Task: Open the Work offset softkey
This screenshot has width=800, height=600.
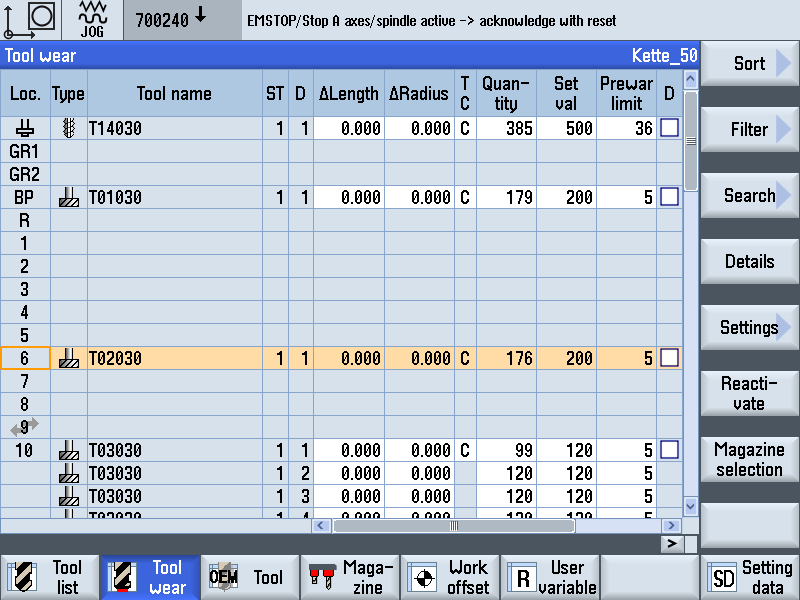Action: point(450,577)
